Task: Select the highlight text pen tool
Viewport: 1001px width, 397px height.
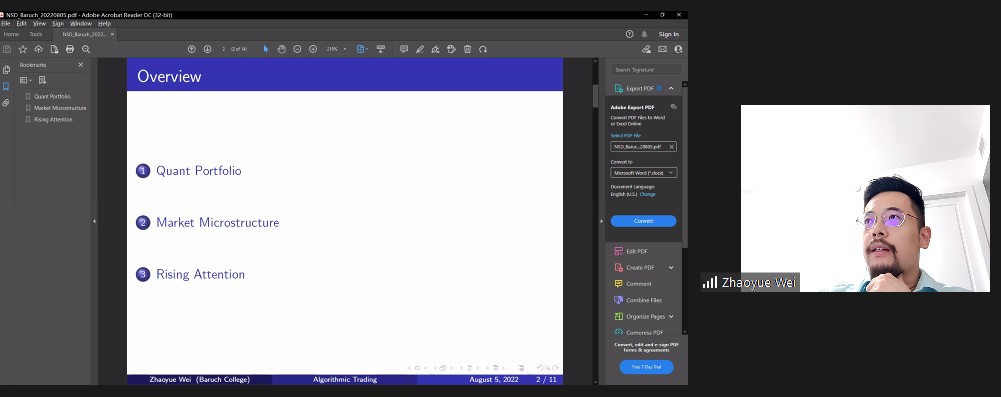Action: 419,49
